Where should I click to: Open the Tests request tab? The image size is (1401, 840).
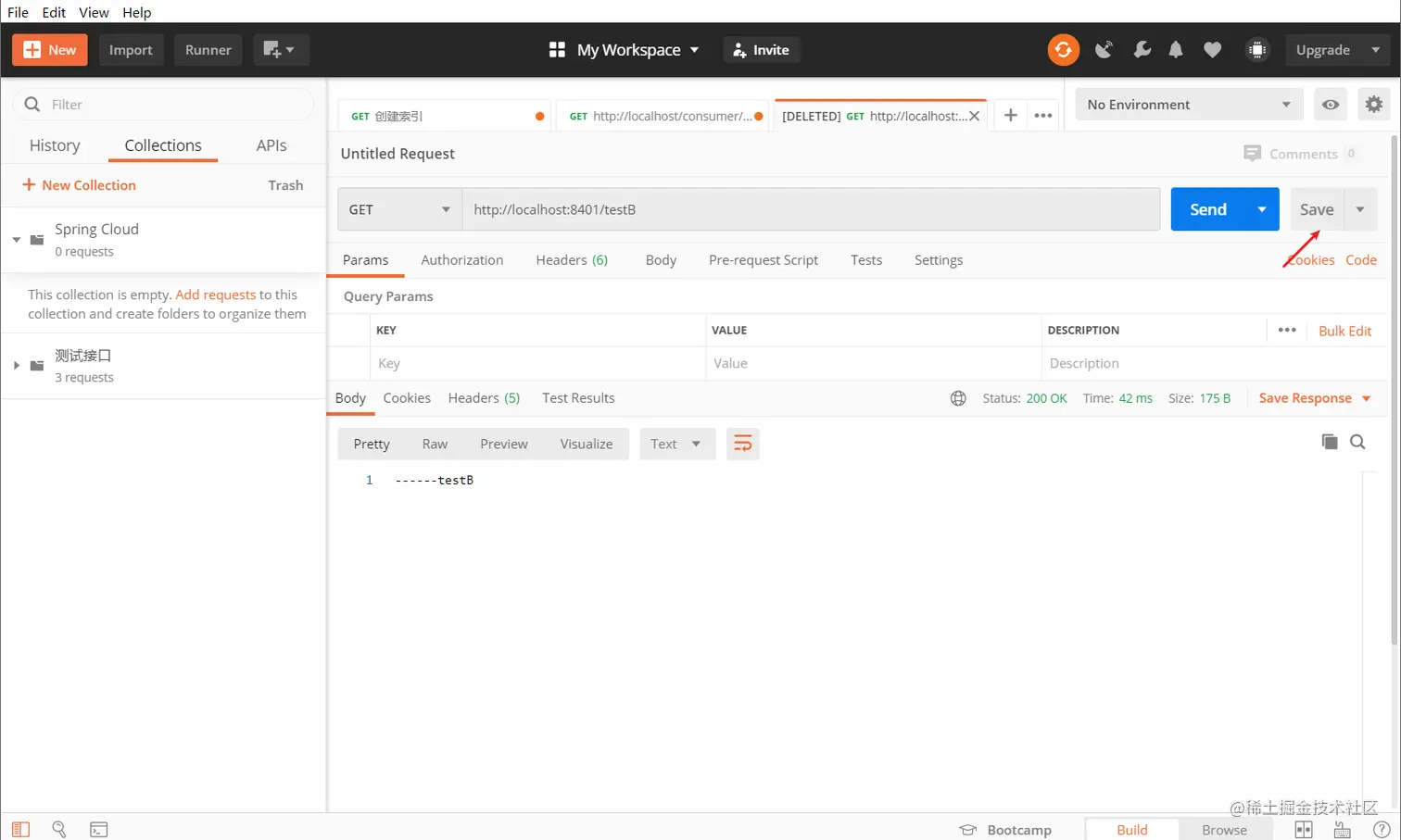click(x=866, y=260)
